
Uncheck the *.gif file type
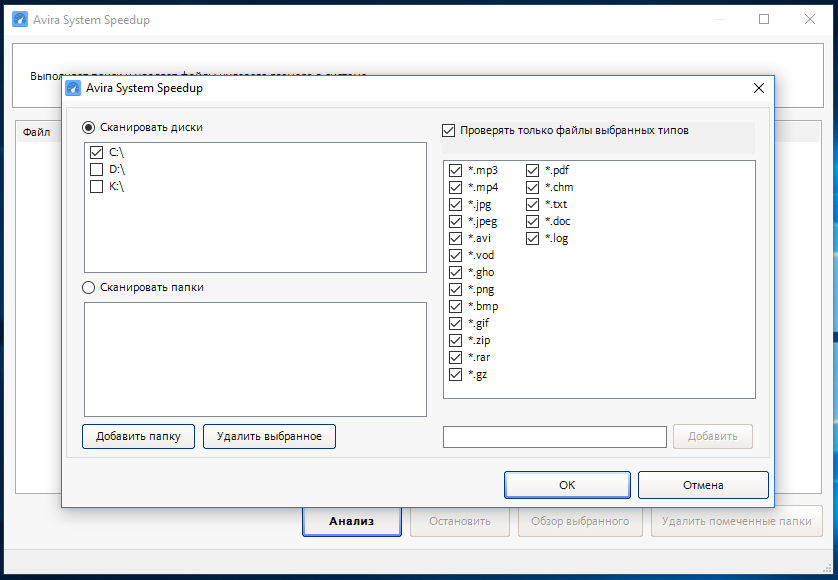tap(455, 323)
